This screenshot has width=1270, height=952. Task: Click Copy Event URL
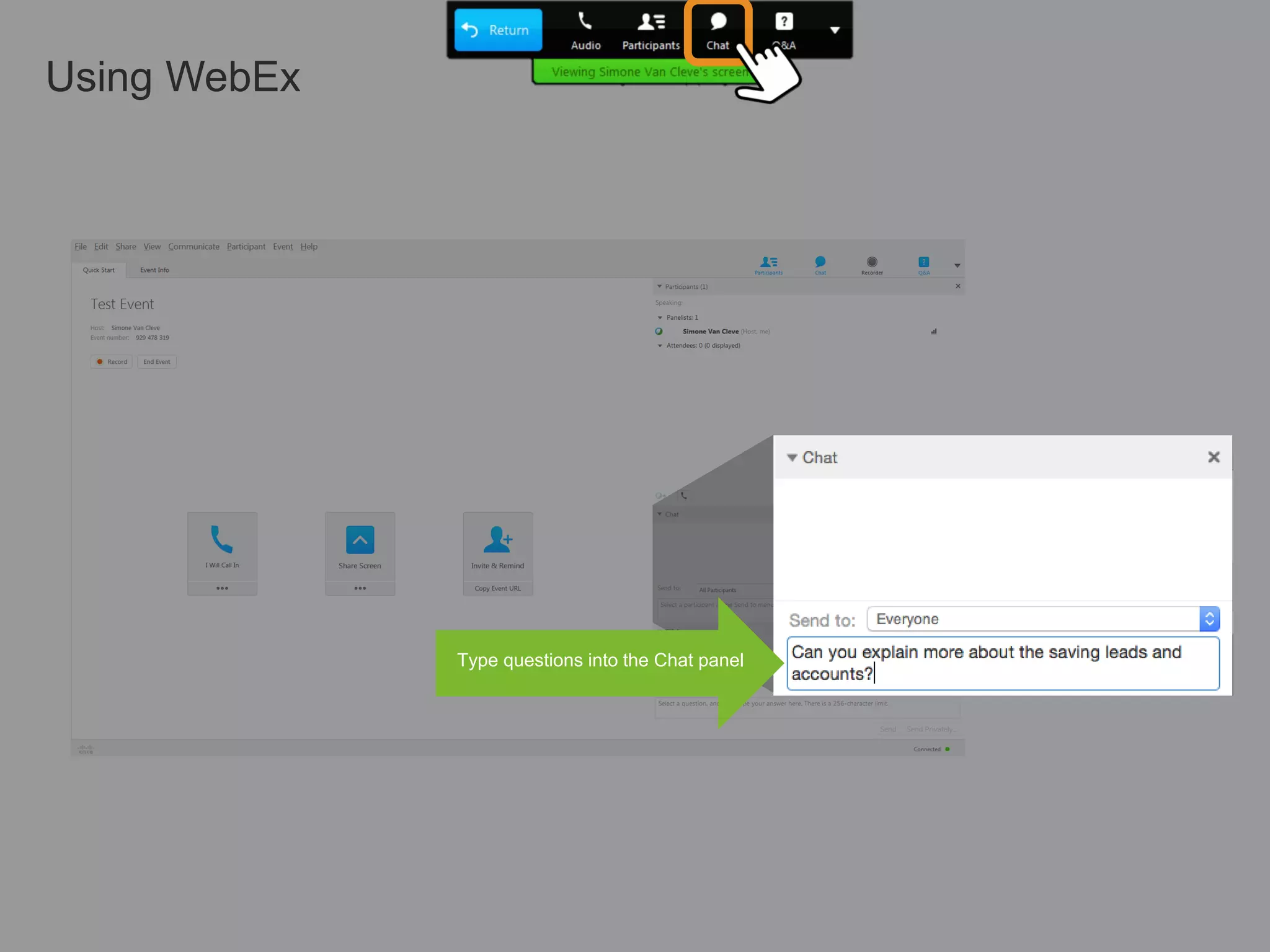click(x=498, y=589)
